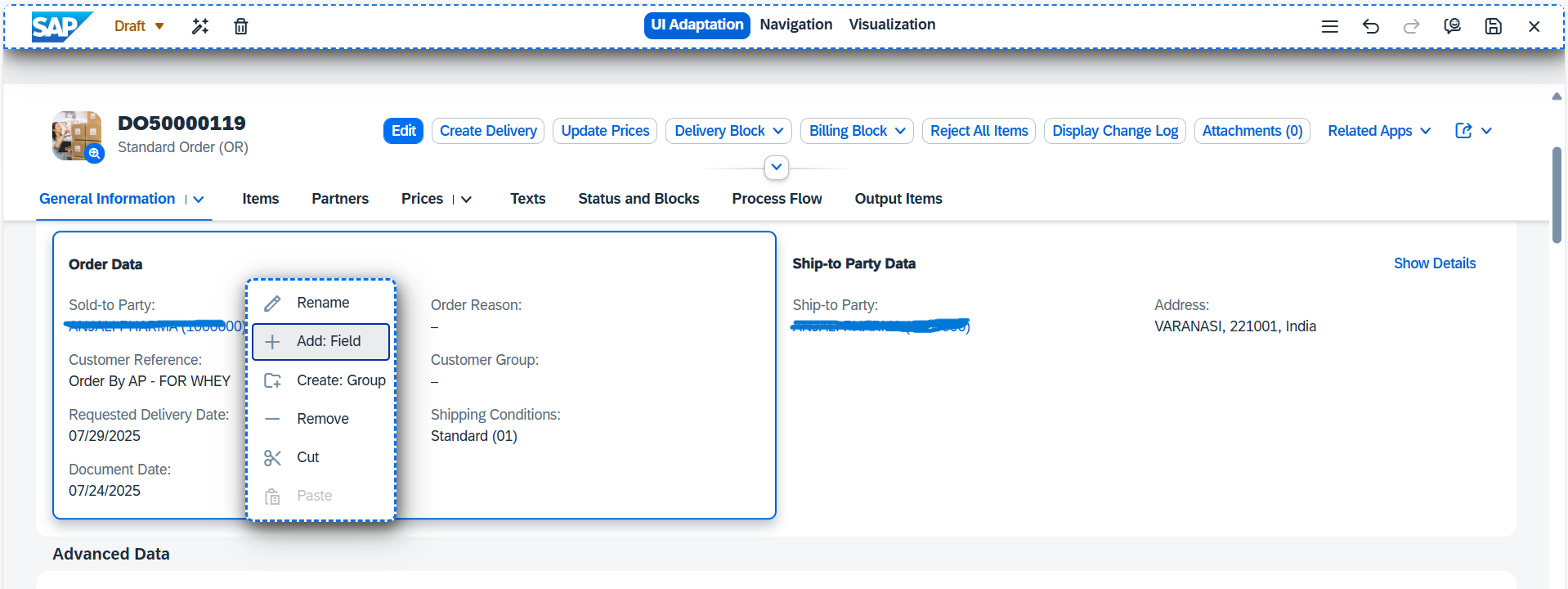Click the Shipping Conditions Standard (01) value
1568x589 pixels.
474,436
